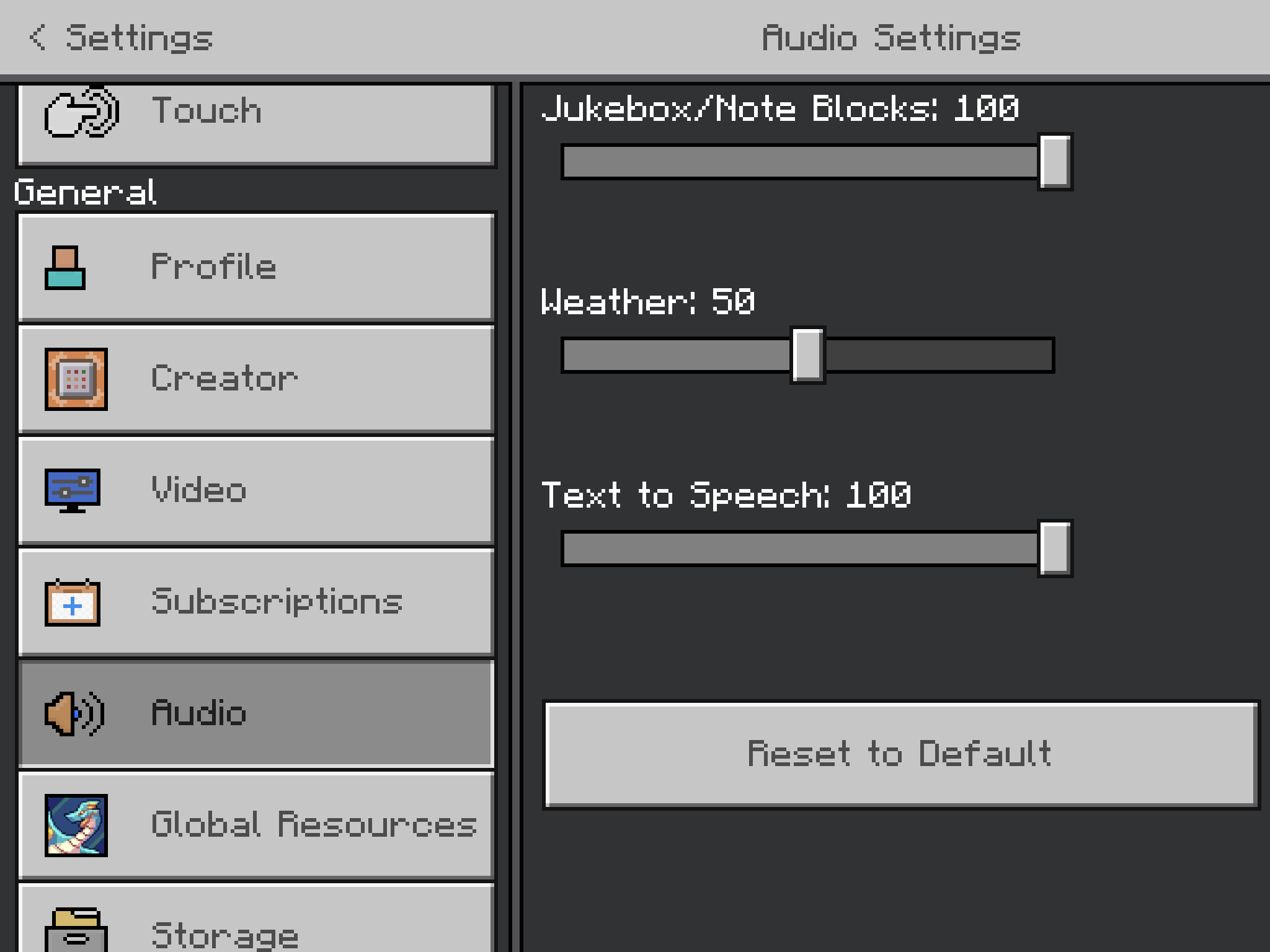Click the Creator command block icon
1270x952 pixels.
(x=76, y=379)
